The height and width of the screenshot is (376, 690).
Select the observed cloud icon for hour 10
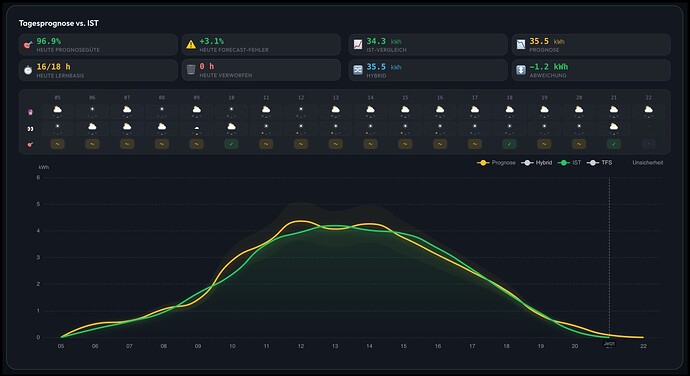(x=231, y=127)
